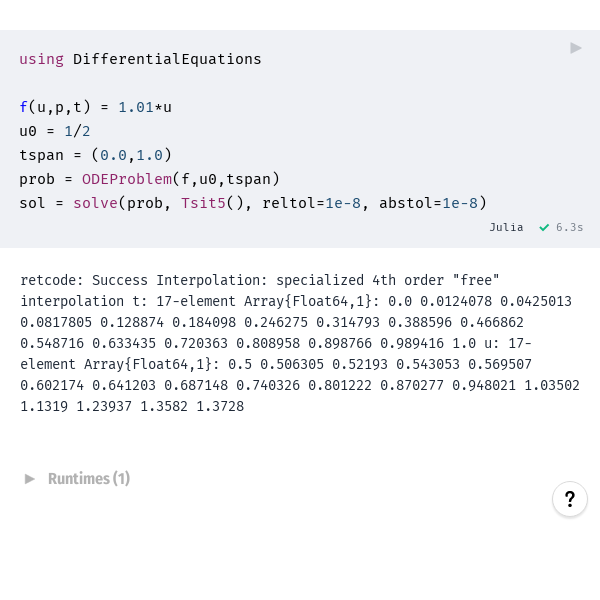Click the final output value 1.3728

220,406
